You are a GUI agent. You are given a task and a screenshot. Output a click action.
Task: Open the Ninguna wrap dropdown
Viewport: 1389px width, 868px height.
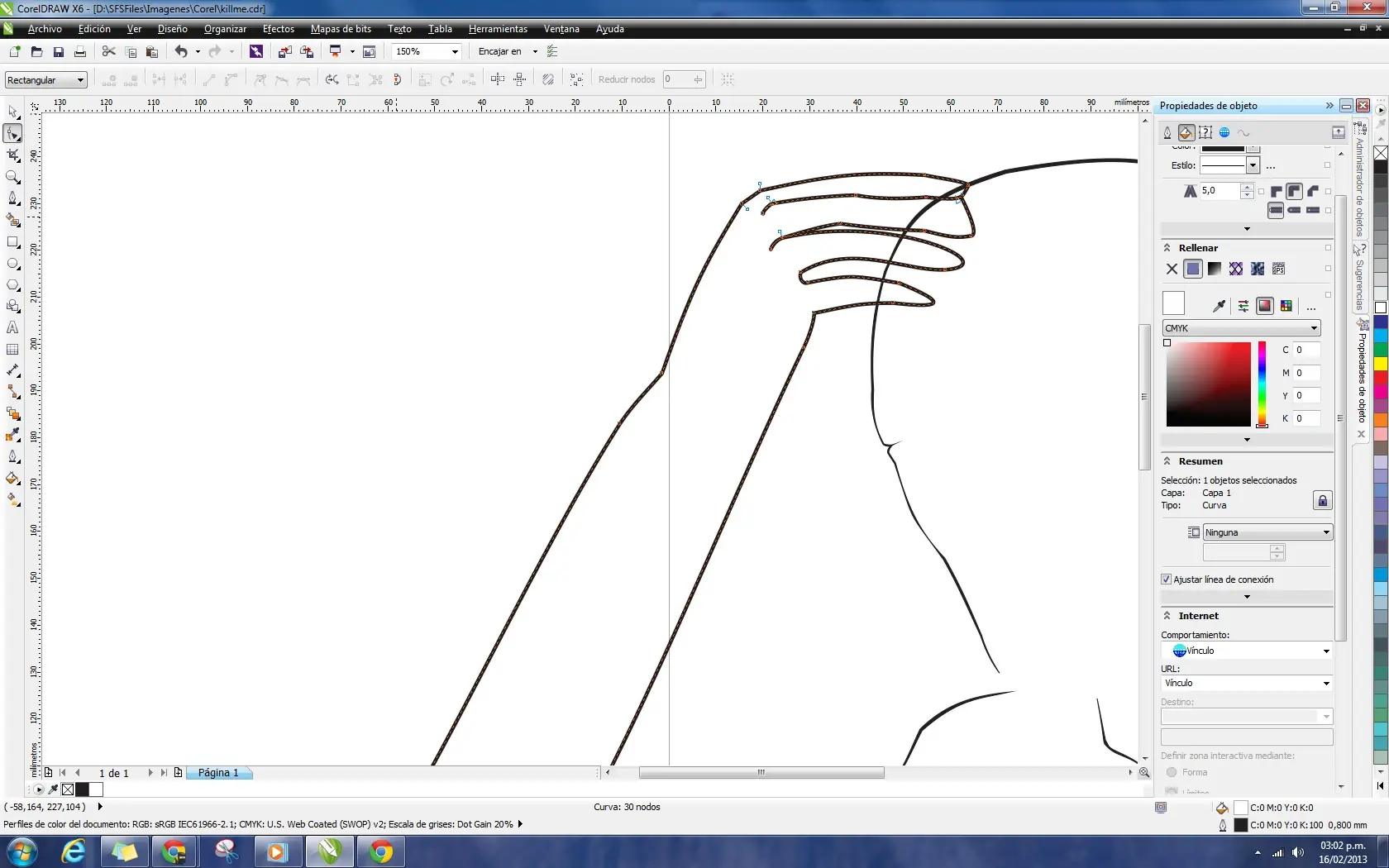[x=1268, y=532]
